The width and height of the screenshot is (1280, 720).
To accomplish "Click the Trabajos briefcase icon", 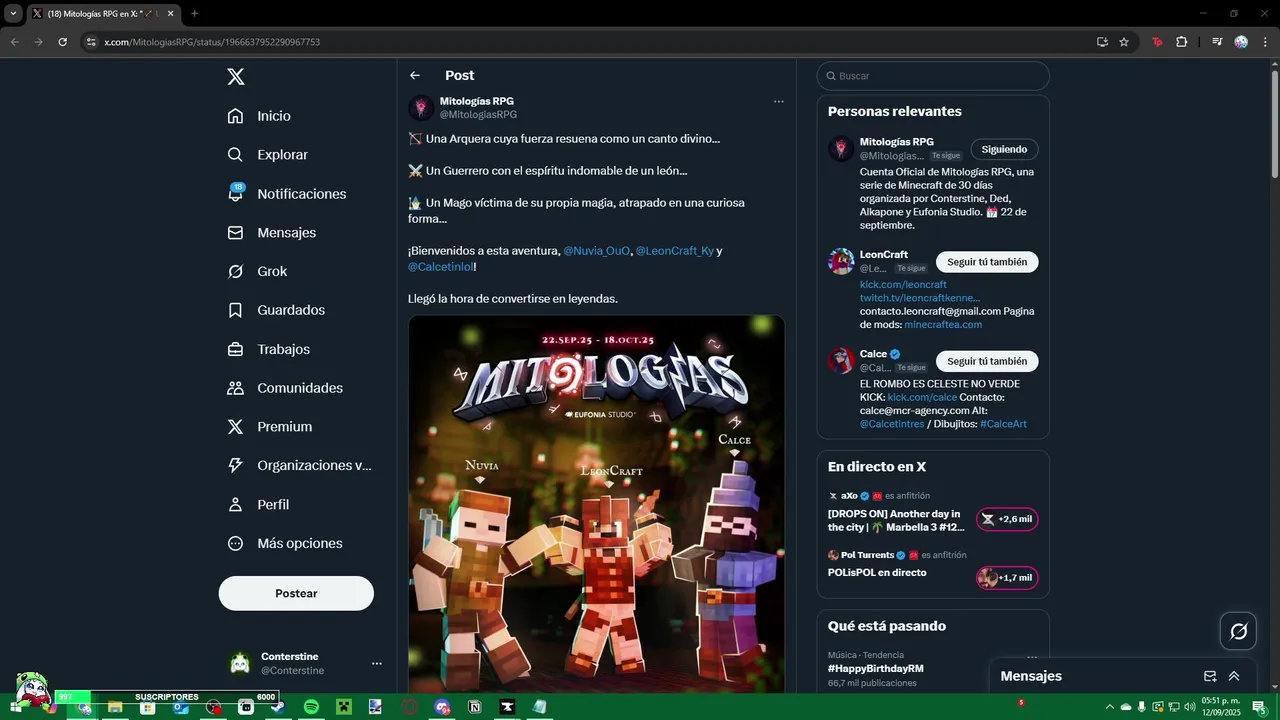I will pos(235,349).
